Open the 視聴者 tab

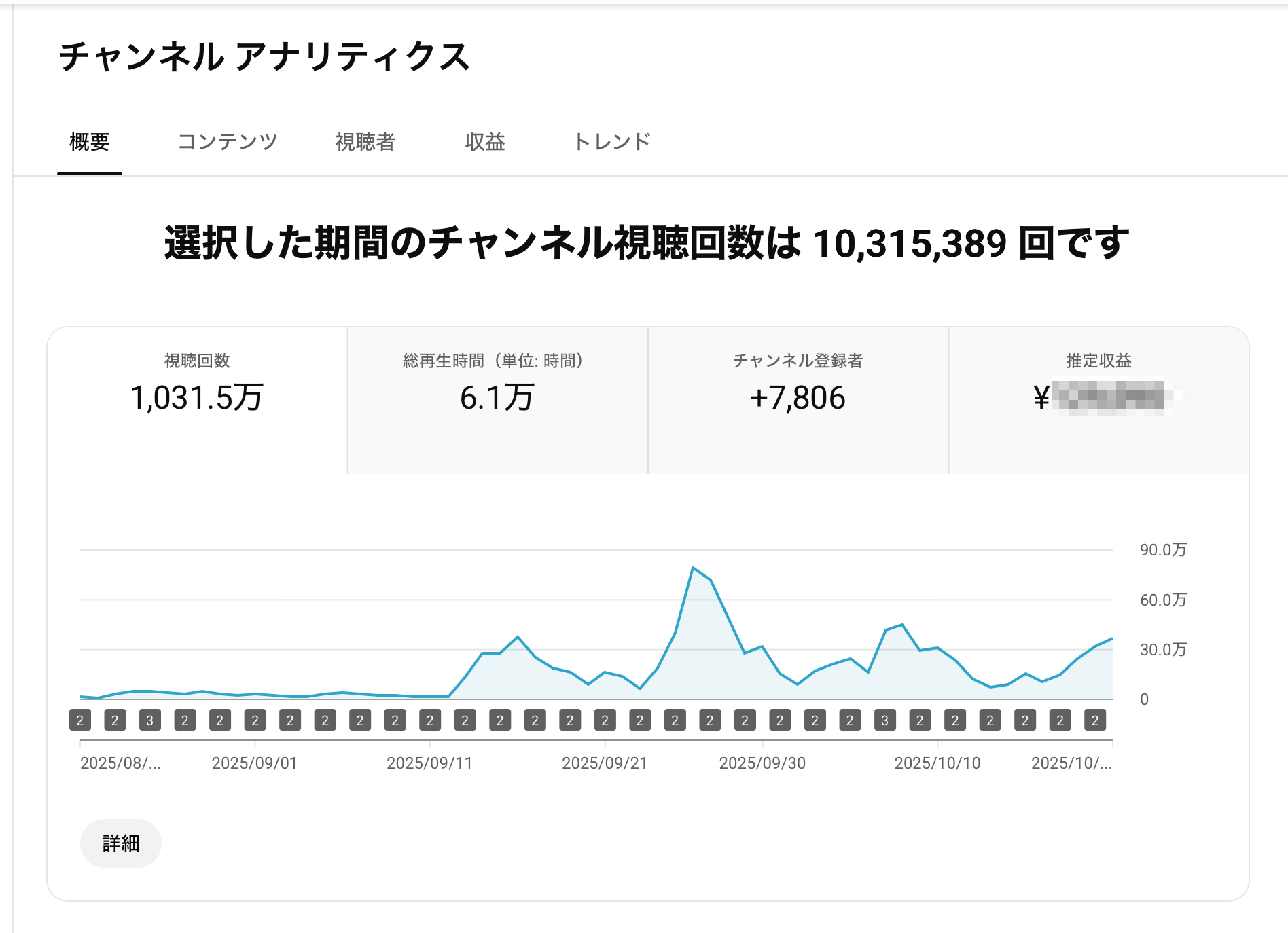[x=365, y=142]
